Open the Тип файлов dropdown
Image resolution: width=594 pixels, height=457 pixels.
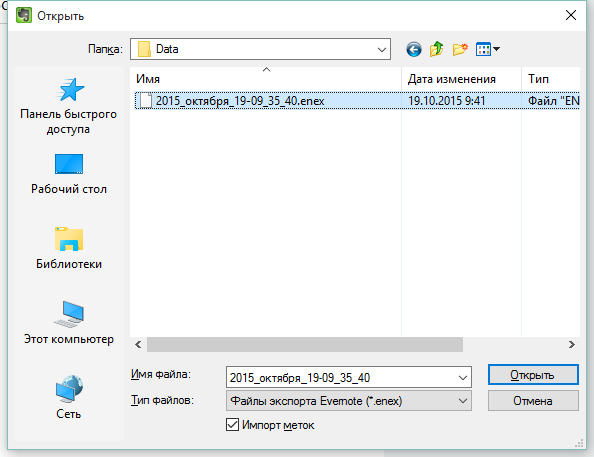click(349, 401)
